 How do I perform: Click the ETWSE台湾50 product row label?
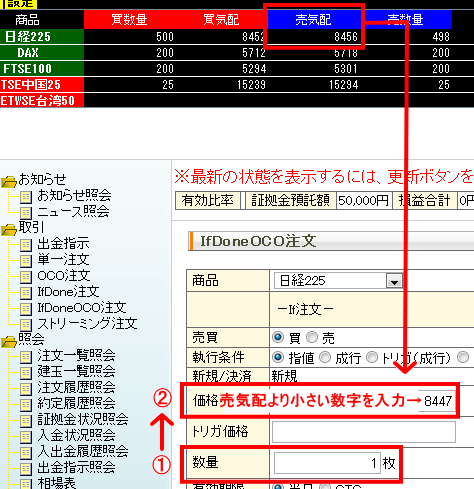[42, 101]
